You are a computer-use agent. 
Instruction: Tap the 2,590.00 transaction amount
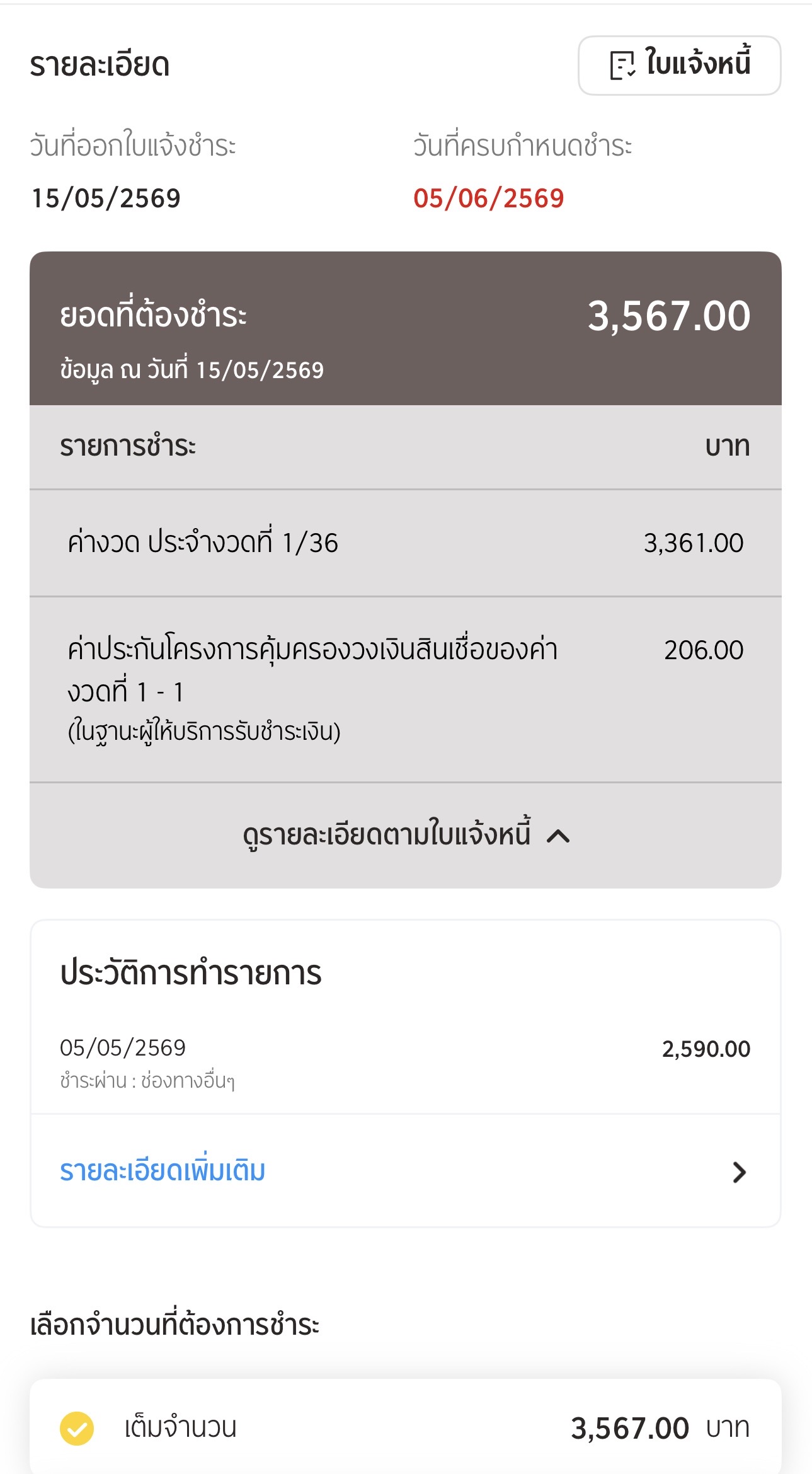706,1049
